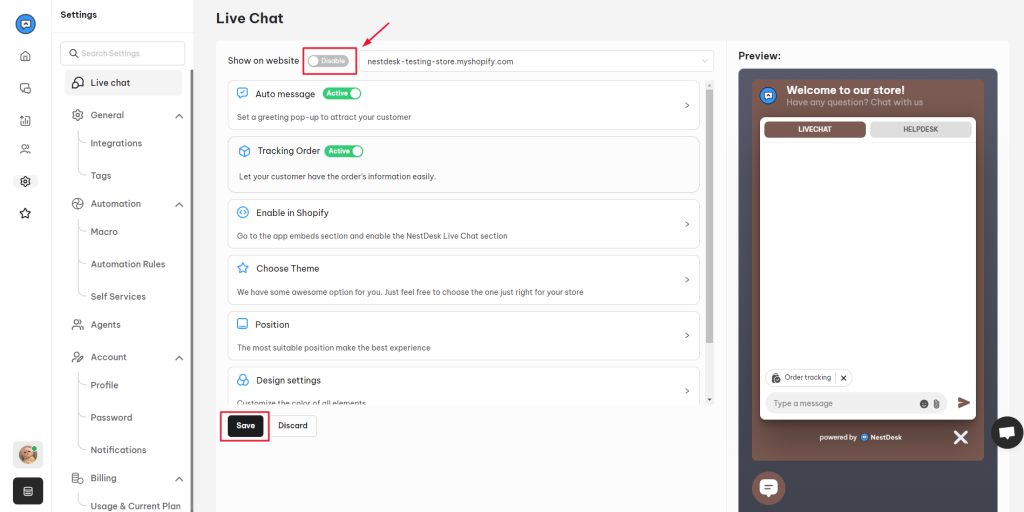Click the Agents people icon in sidebar
Image resolution: width=1024 pixels, height=512 pixels.
pos(78,325)
